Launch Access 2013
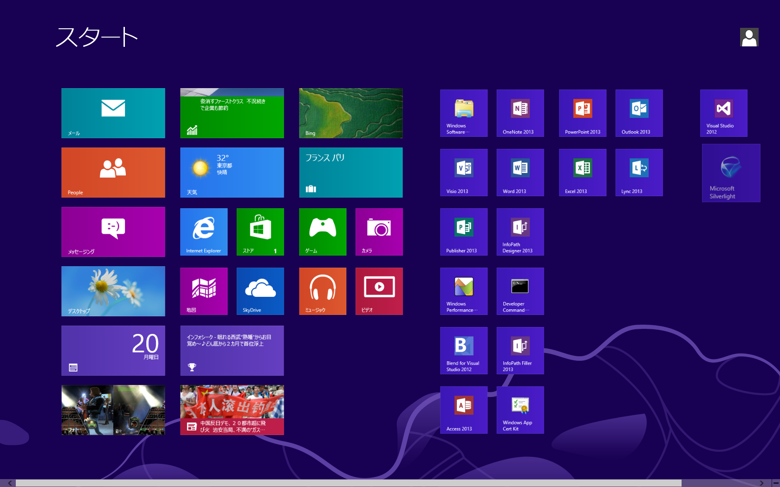This screenshot has width=780, height=487. (x=464, y=410)
